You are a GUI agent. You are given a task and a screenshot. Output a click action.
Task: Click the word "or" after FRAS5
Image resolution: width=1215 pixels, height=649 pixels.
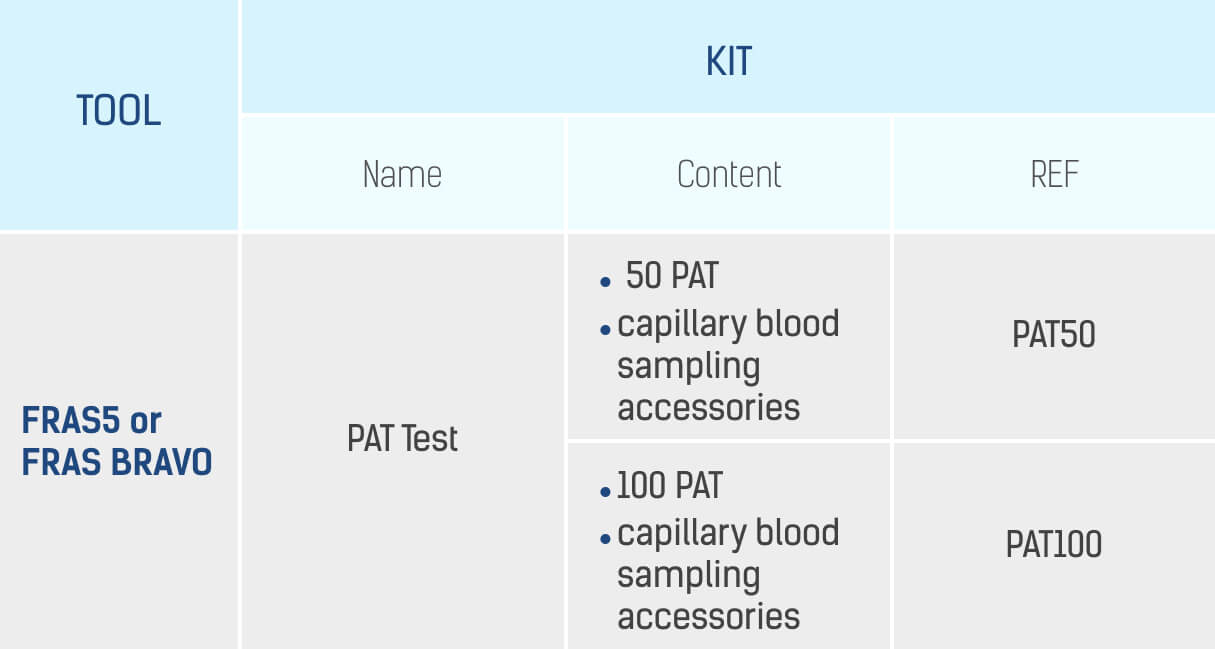pyautogui.click(x=146, y=421)
